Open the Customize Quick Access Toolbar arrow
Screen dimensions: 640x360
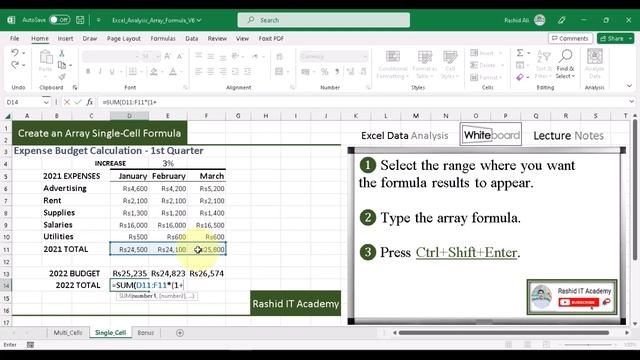pyautogui.click(x=98, y=20)
